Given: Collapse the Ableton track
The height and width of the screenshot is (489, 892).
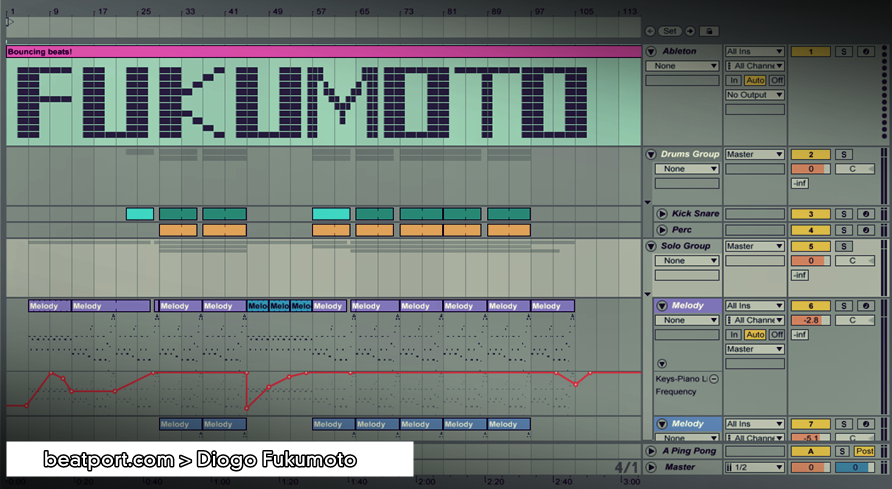Looking at the screenshot, I should [x=651, y=51].
